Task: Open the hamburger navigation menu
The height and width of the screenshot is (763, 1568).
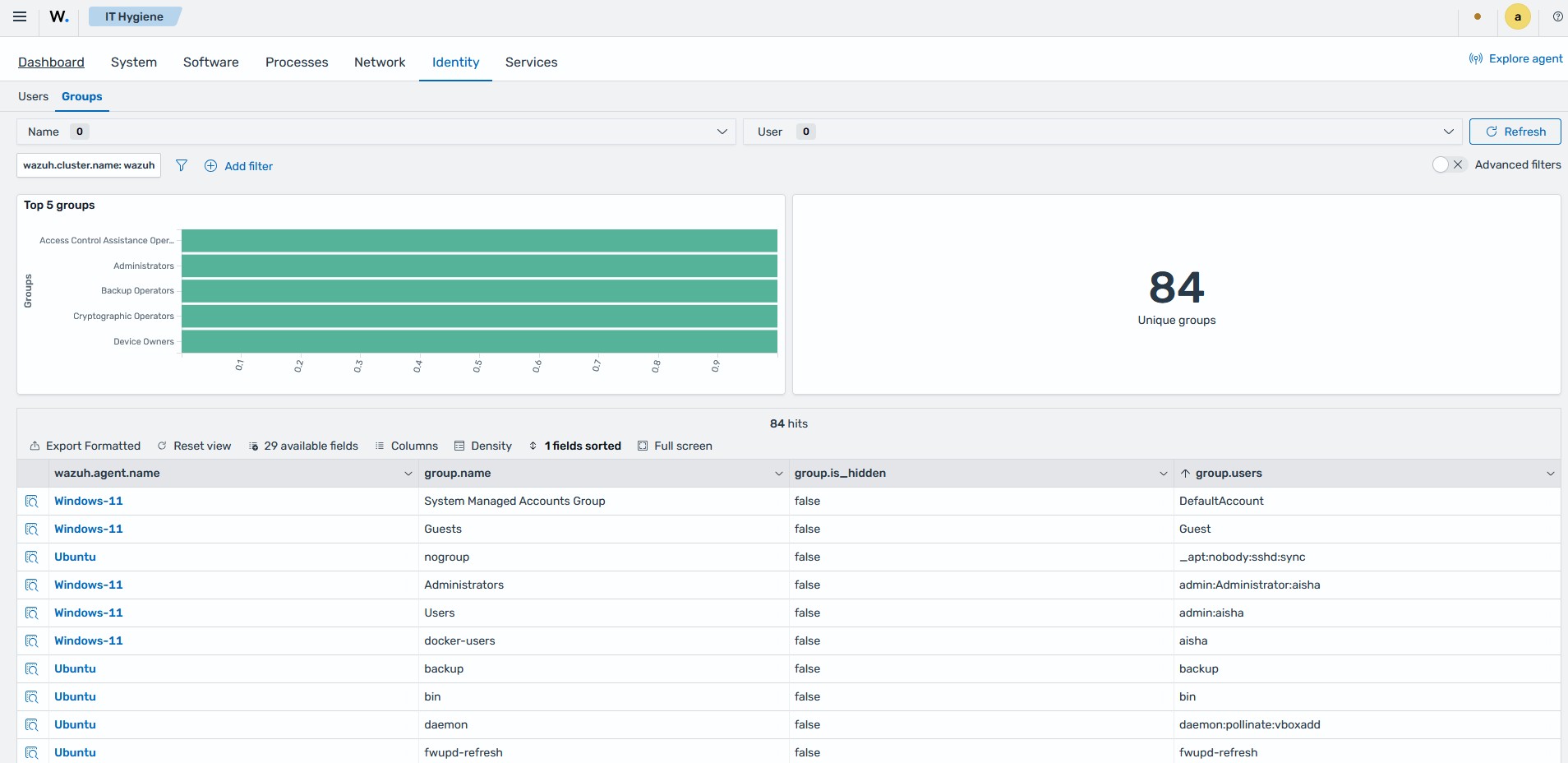Action: click(20, 16)
